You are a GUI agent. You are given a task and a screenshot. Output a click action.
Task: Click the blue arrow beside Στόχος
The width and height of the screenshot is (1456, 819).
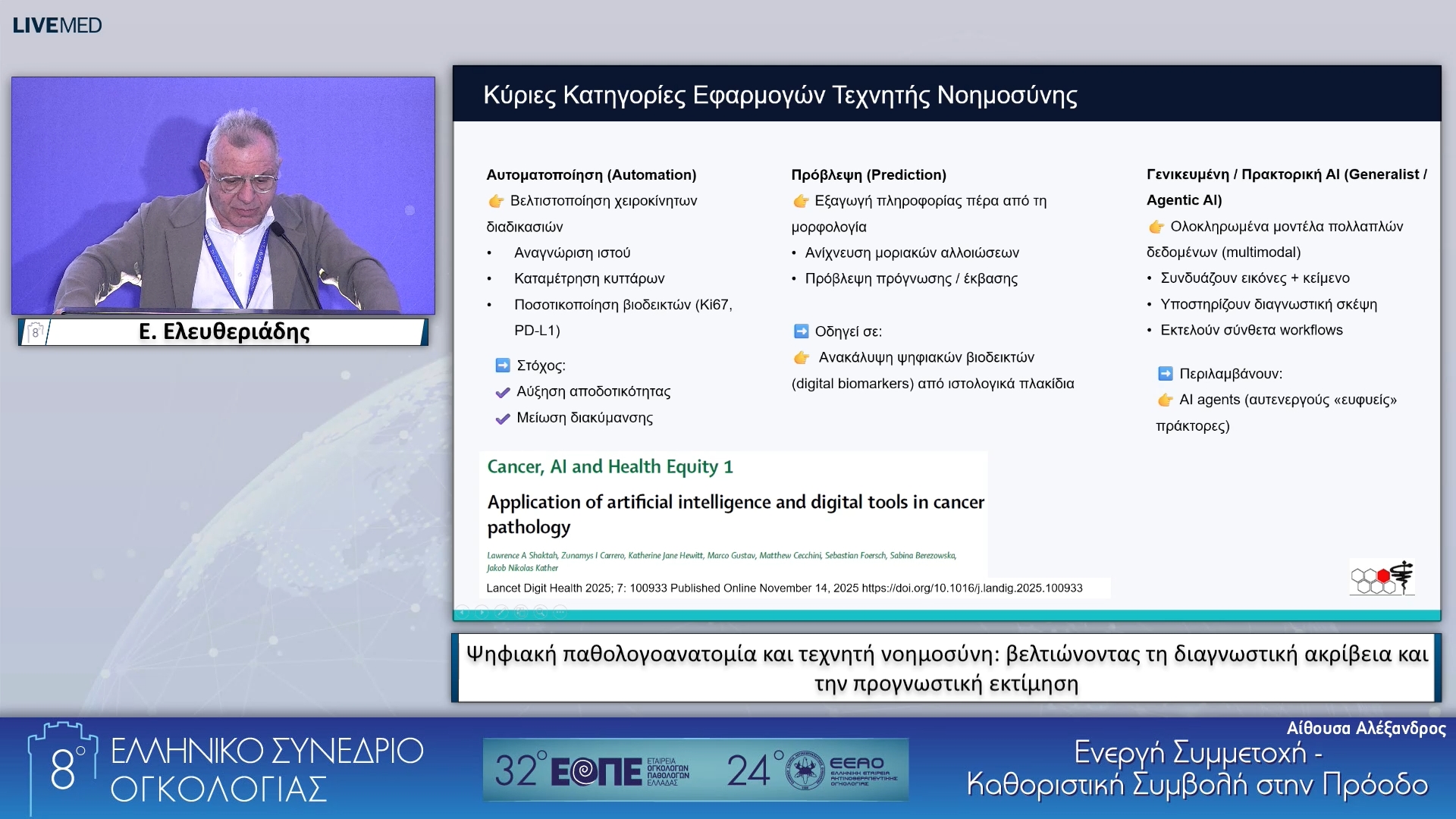point(502,366)
